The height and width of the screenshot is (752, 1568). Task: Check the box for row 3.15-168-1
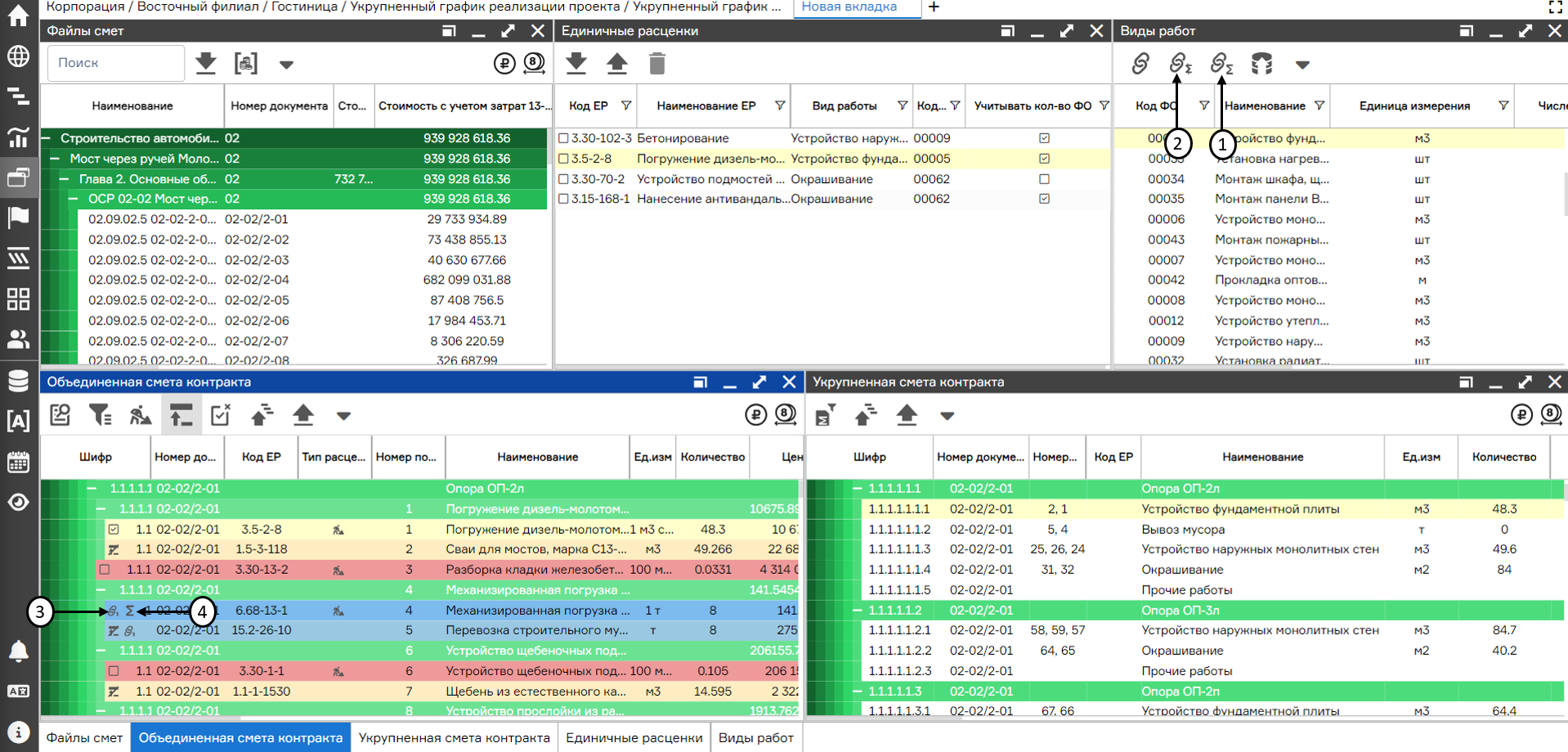[x=563, y=199]
